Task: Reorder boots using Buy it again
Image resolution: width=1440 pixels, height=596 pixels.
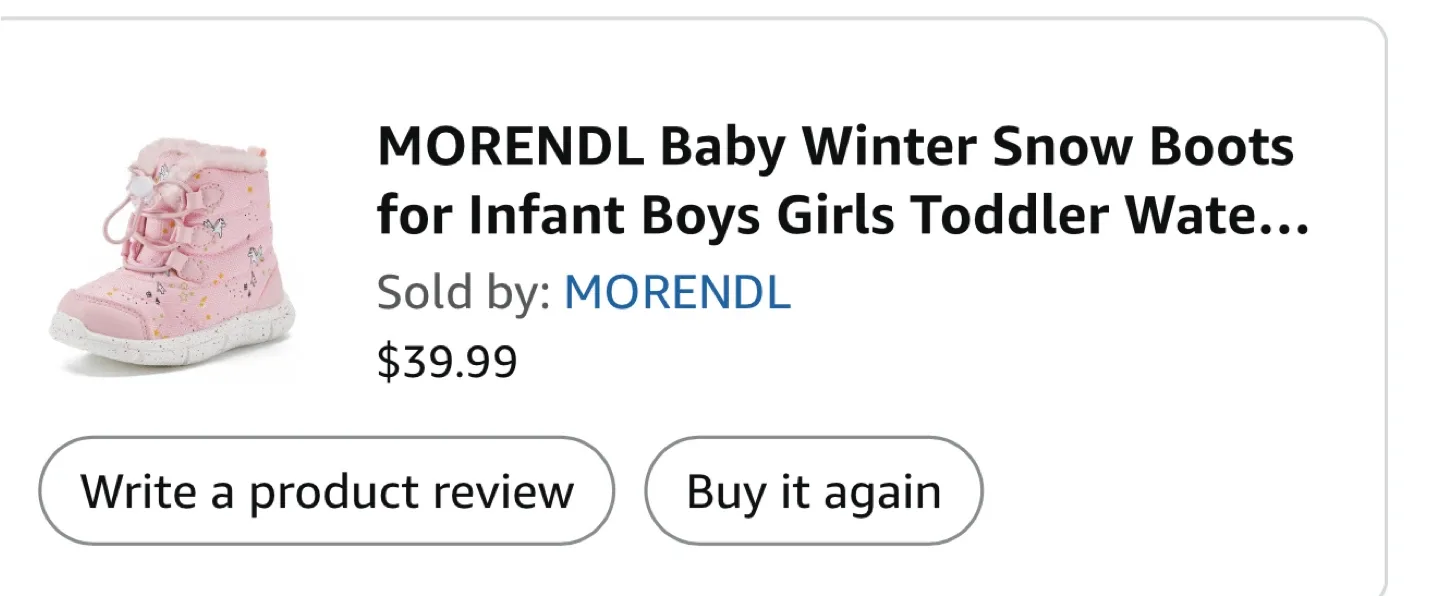Action: coord(813,490)
